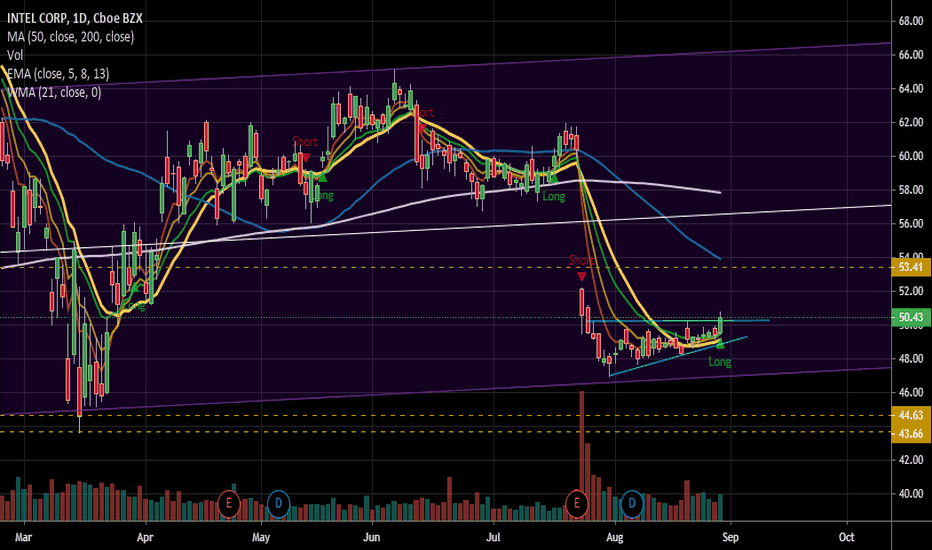Viewport: 932px width, 550px height.
Task: Click the Short label in mid May
Action: click(x=304, y=142)
